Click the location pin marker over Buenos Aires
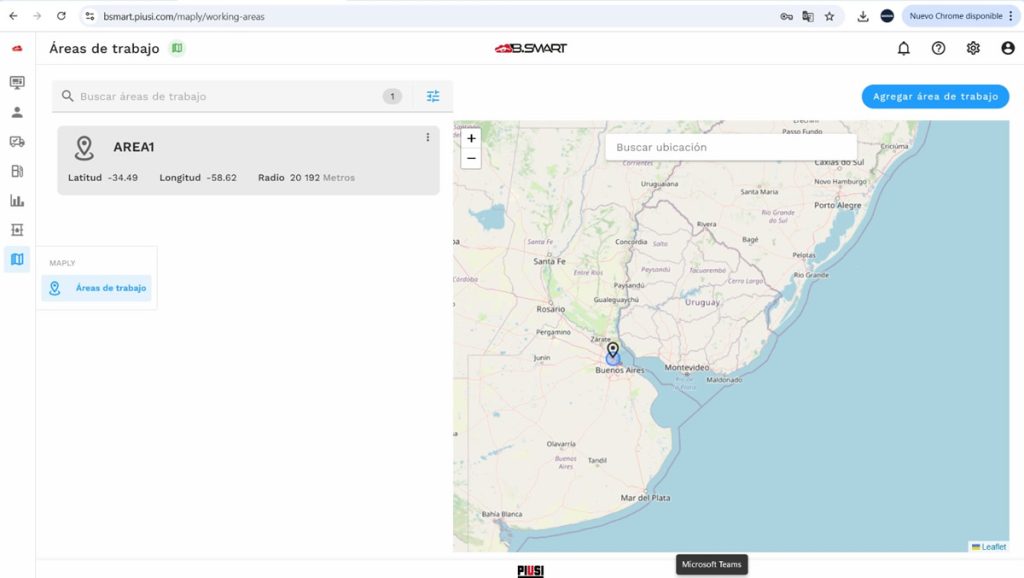This screenshot has width=1024, height=578. (613, 350)
